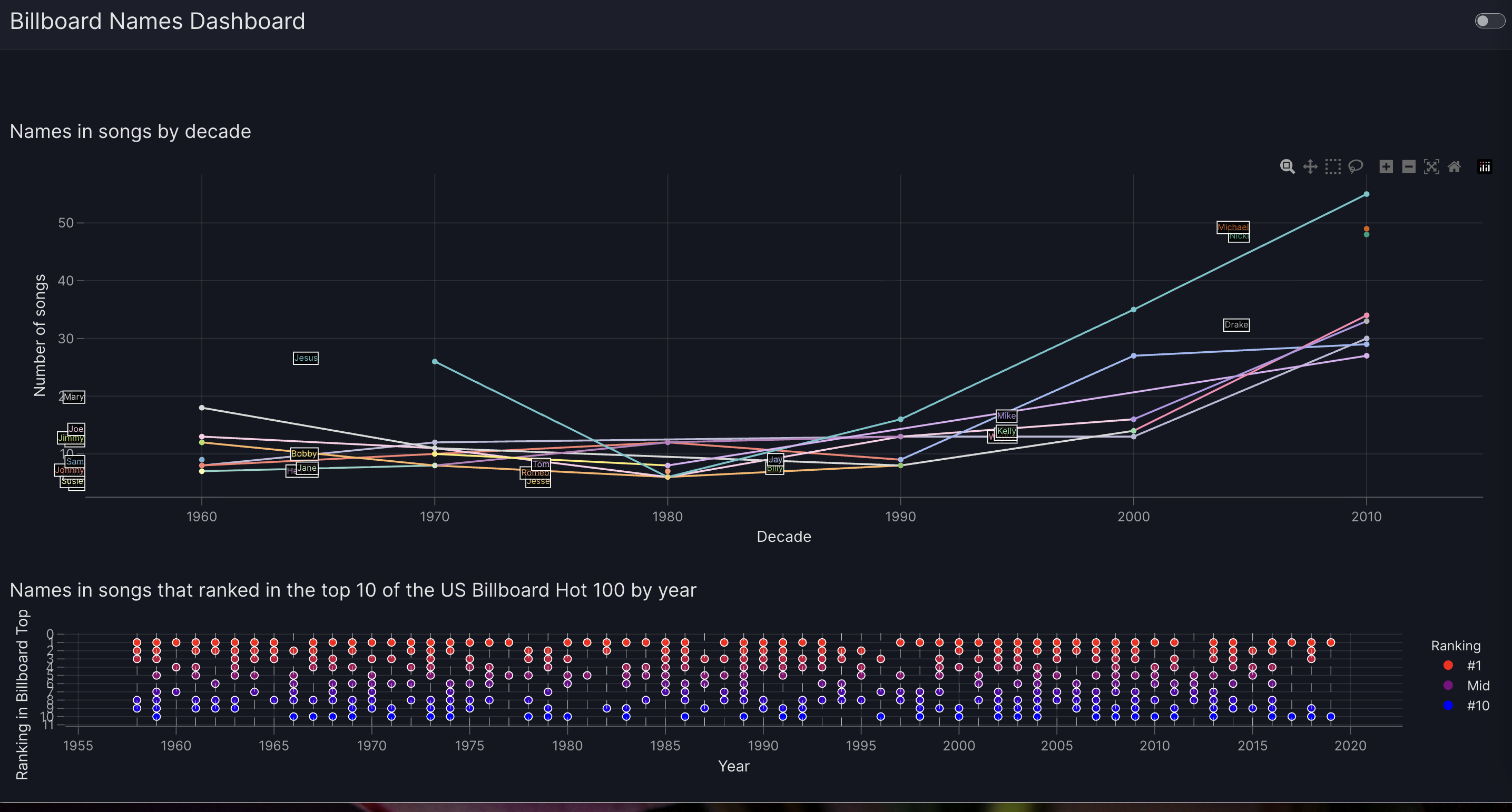Select the Zoom tool in chart modebar
Screen dimensions: 1512x812
[1287, 166]
